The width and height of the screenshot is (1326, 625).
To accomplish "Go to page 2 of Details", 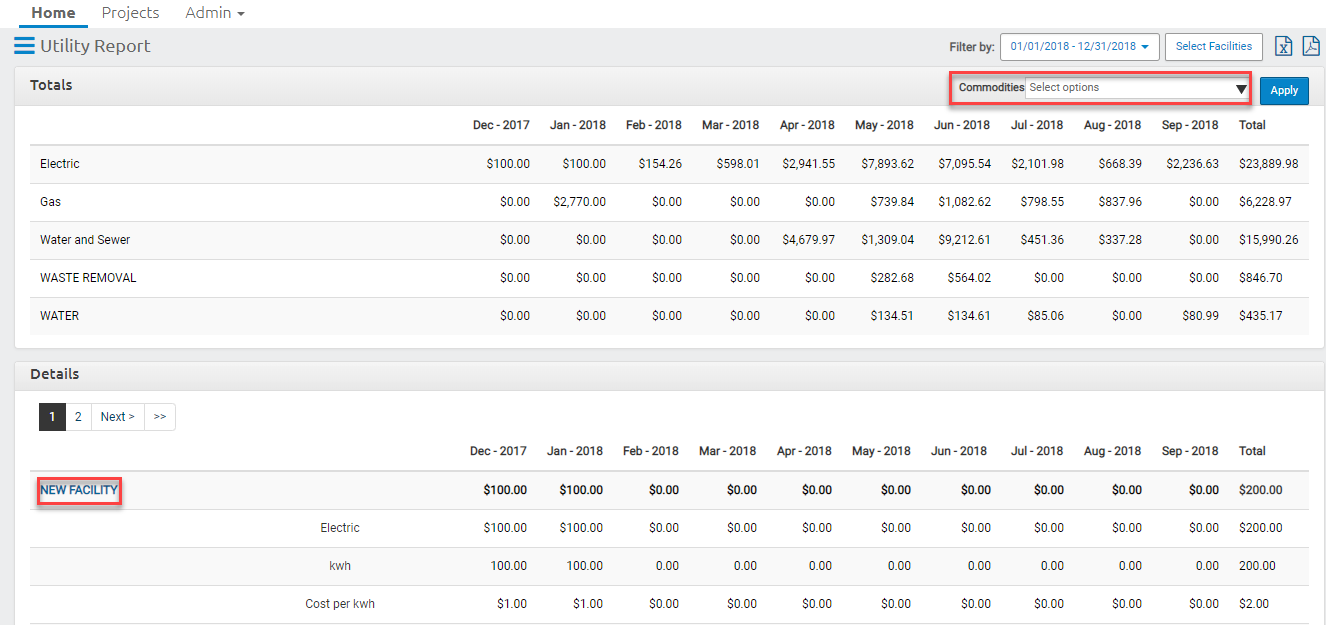I will [x=78, y=417].
